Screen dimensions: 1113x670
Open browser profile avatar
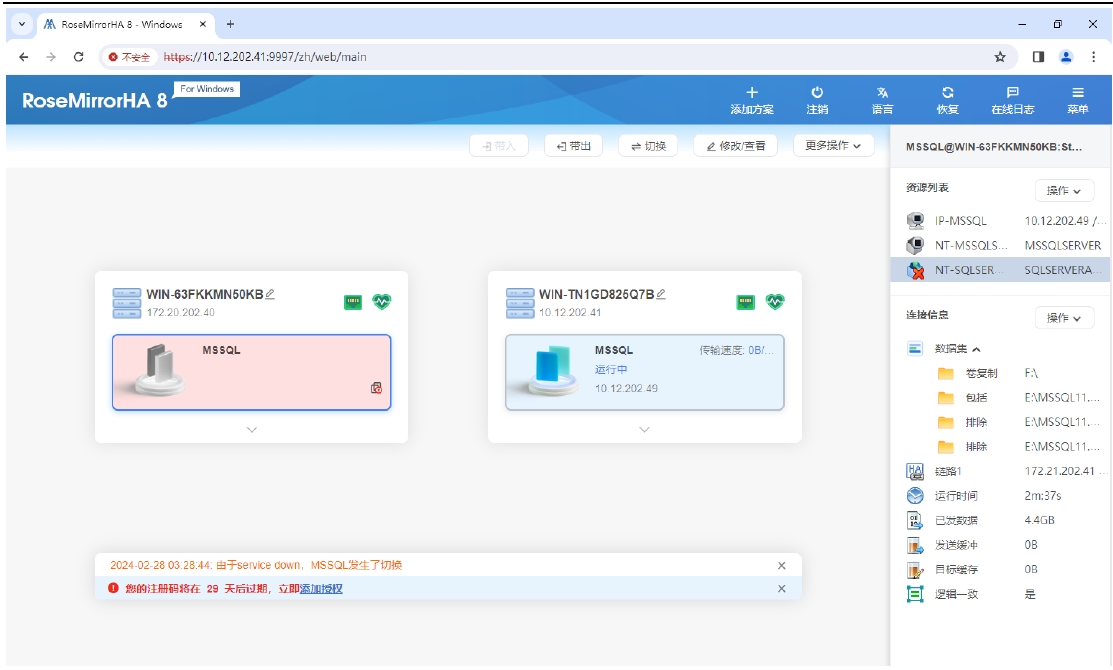pyautogui.click(x=1065, y=57)
